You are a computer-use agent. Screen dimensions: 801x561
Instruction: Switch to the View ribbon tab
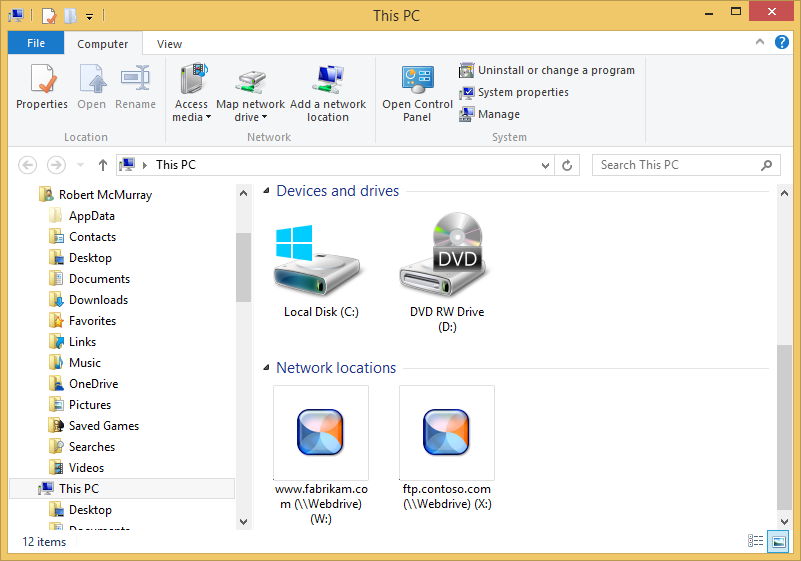point(169,44)
